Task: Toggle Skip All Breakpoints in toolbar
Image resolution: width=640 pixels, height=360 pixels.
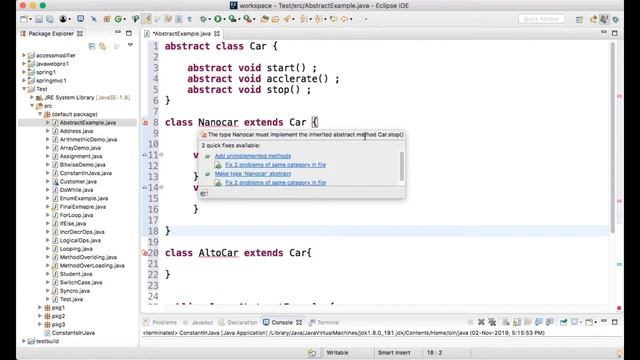Action: click(x=93, y=19)
